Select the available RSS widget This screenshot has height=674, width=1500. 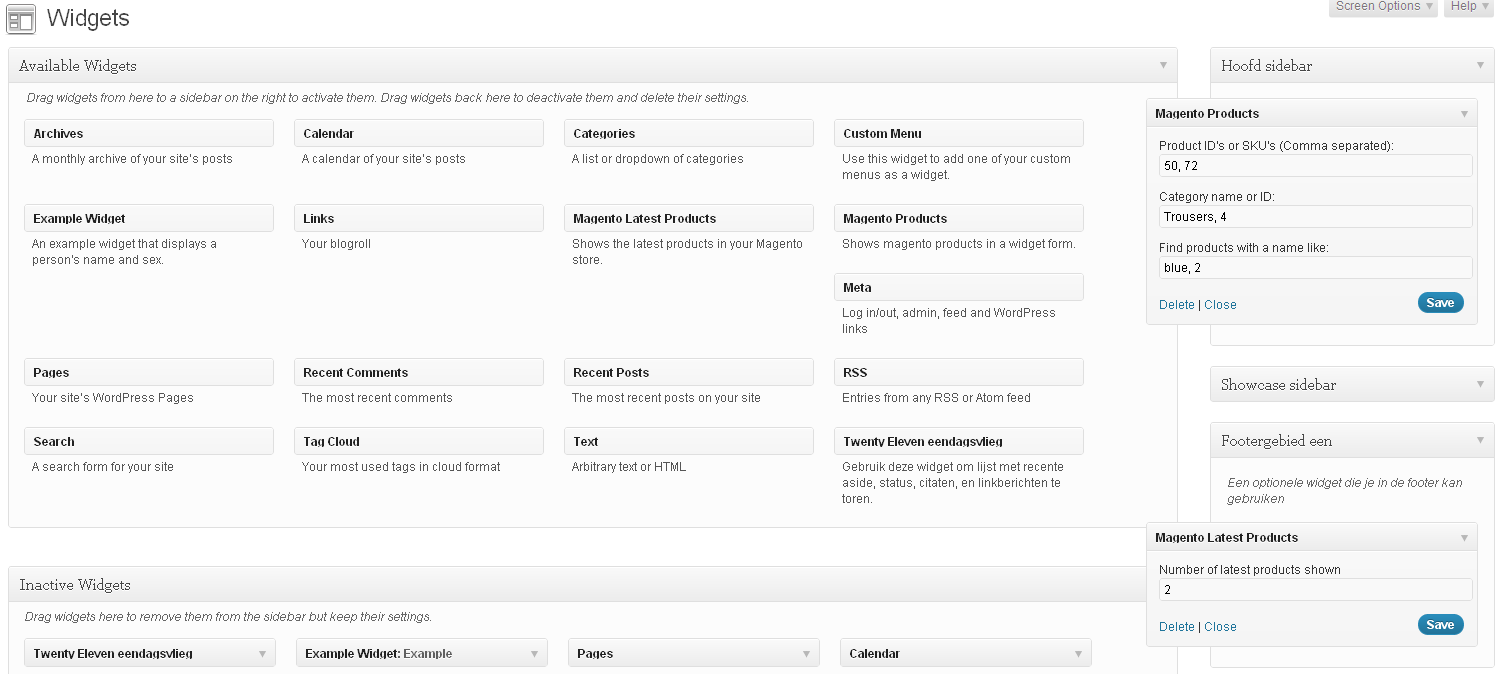(x=959, y=372)
